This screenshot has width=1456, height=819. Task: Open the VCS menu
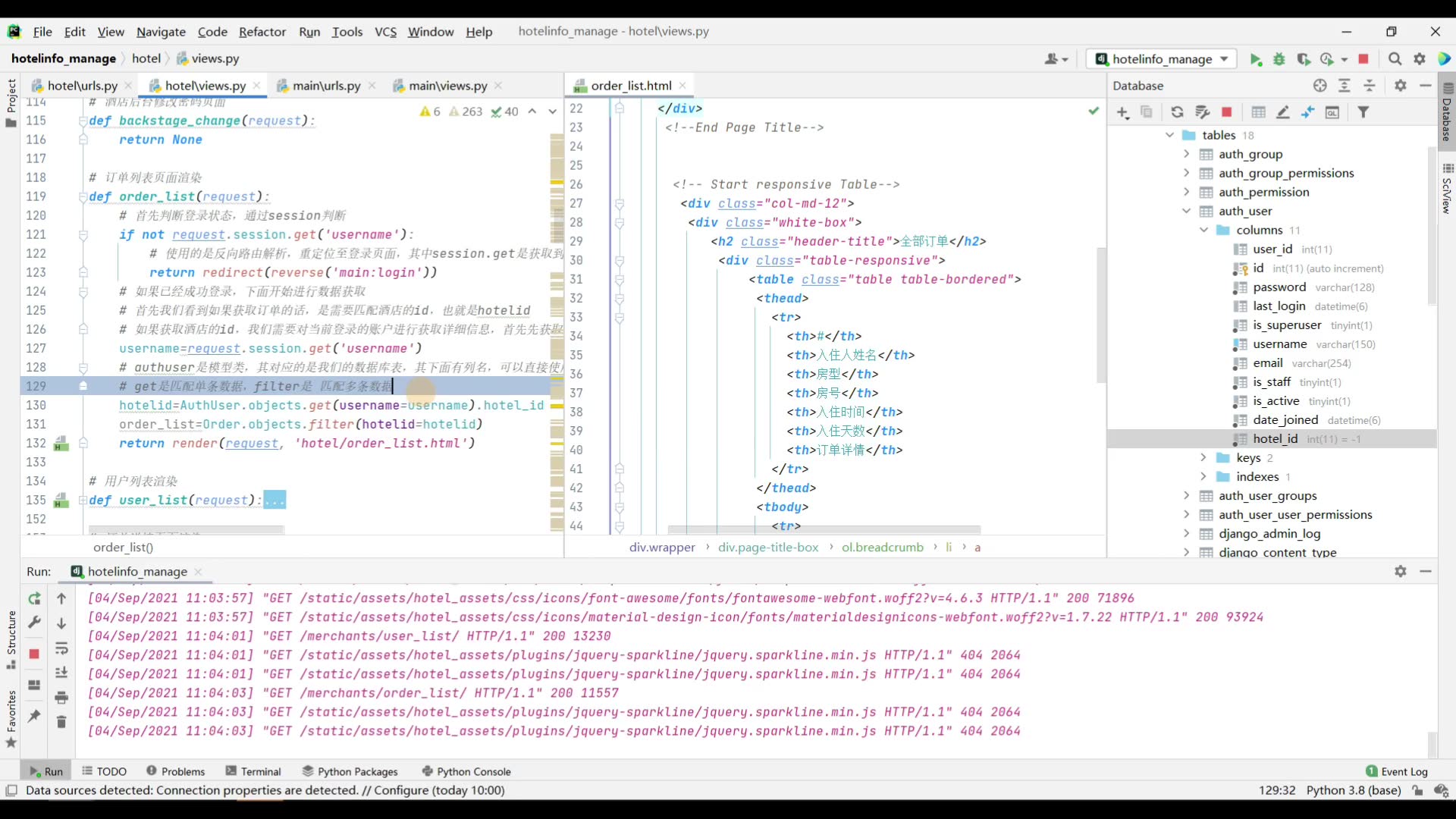(x=385, y=32)
